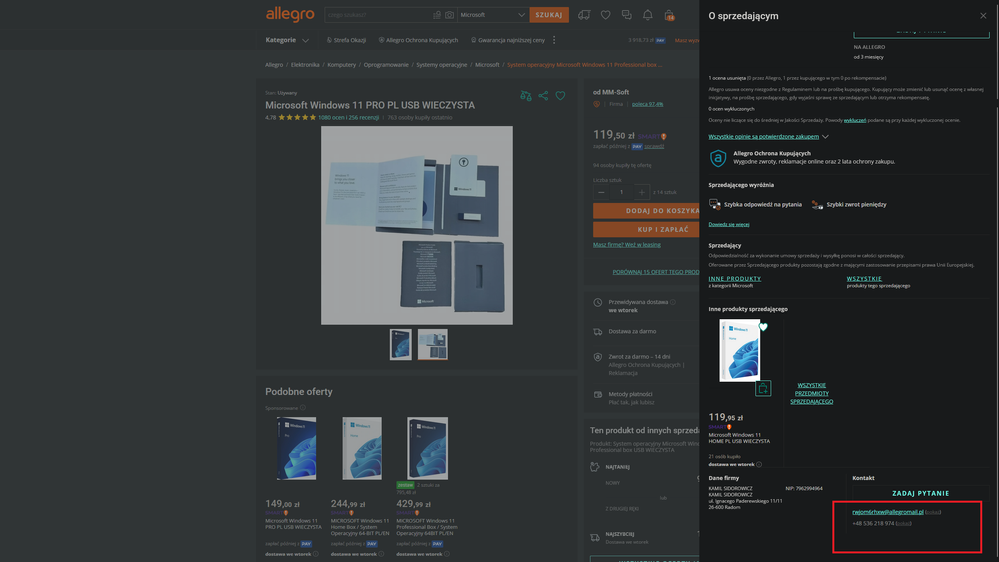Increase quantity with plus button

coord(642,192)
